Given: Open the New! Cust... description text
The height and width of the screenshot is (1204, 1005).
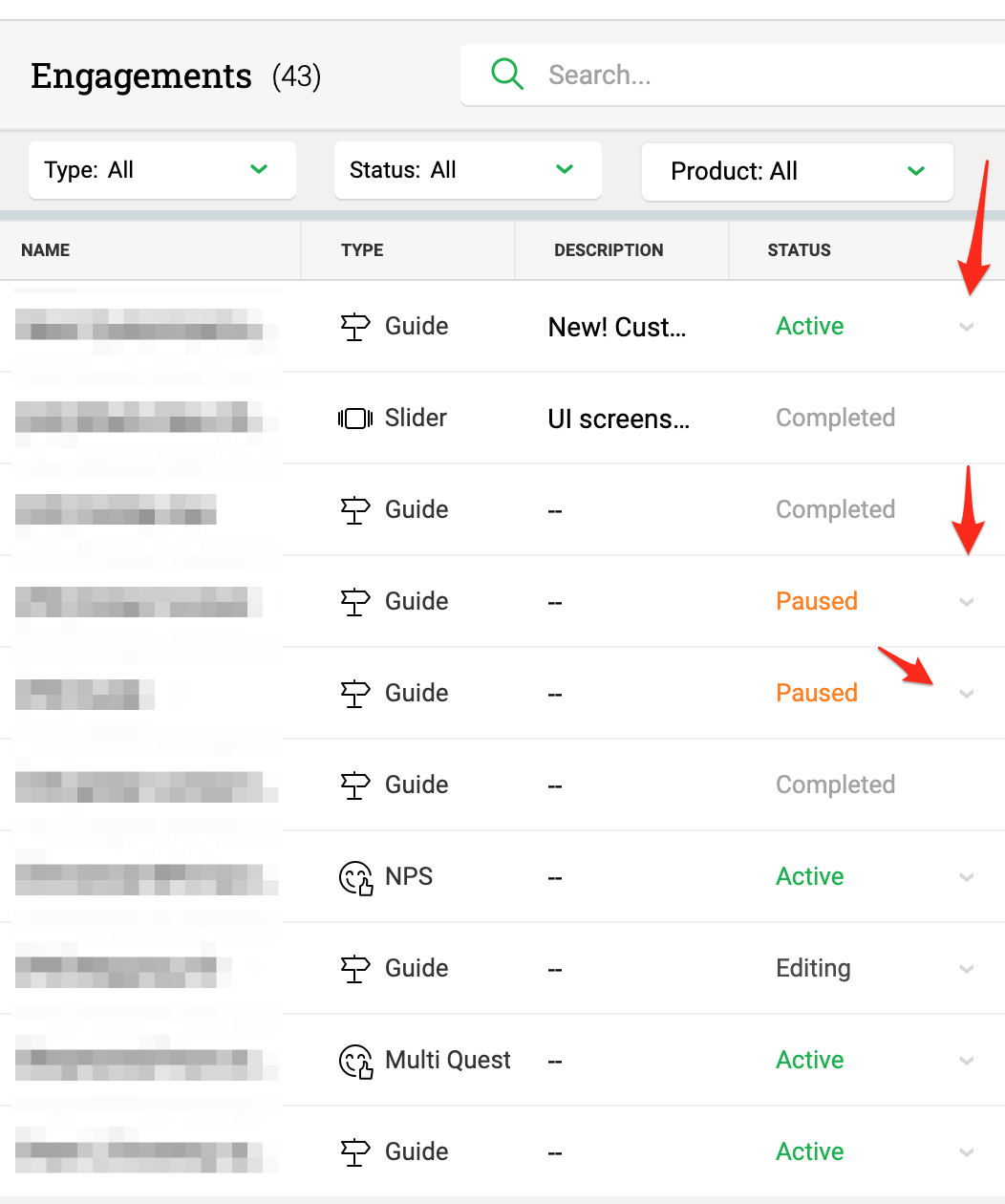Looking at the screenshot, I should tap(617, 327).
